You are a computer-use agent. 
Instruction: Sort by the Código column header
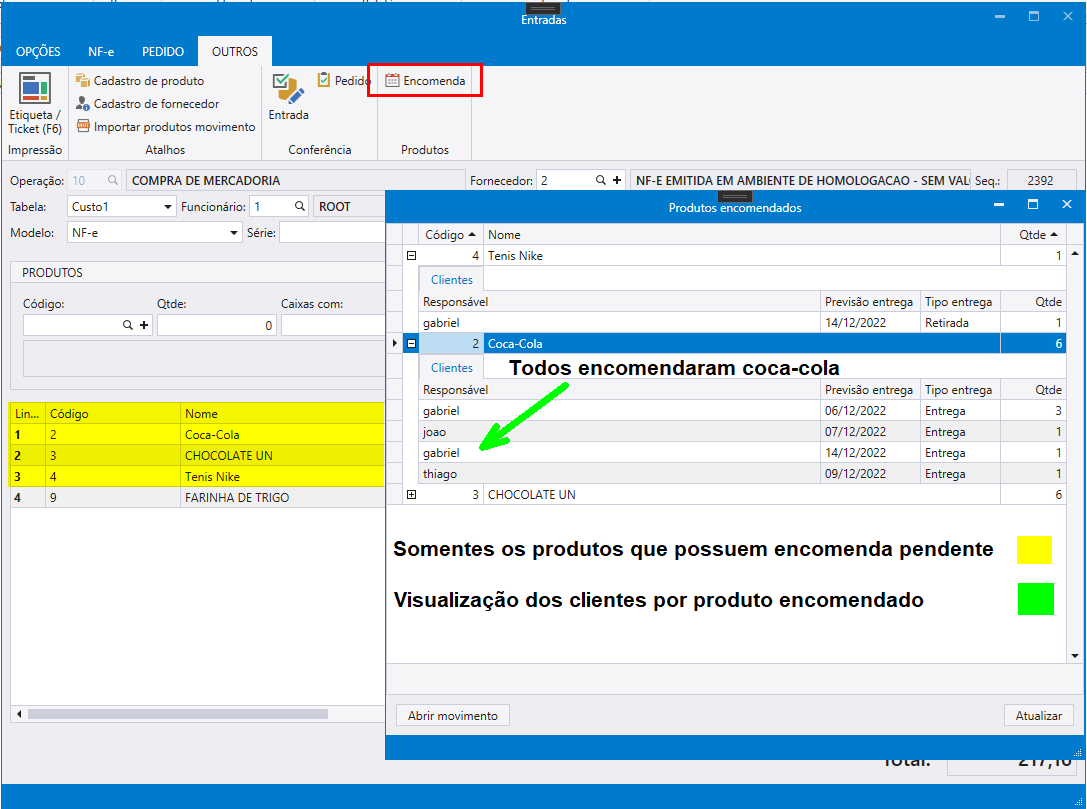(451, 234)
